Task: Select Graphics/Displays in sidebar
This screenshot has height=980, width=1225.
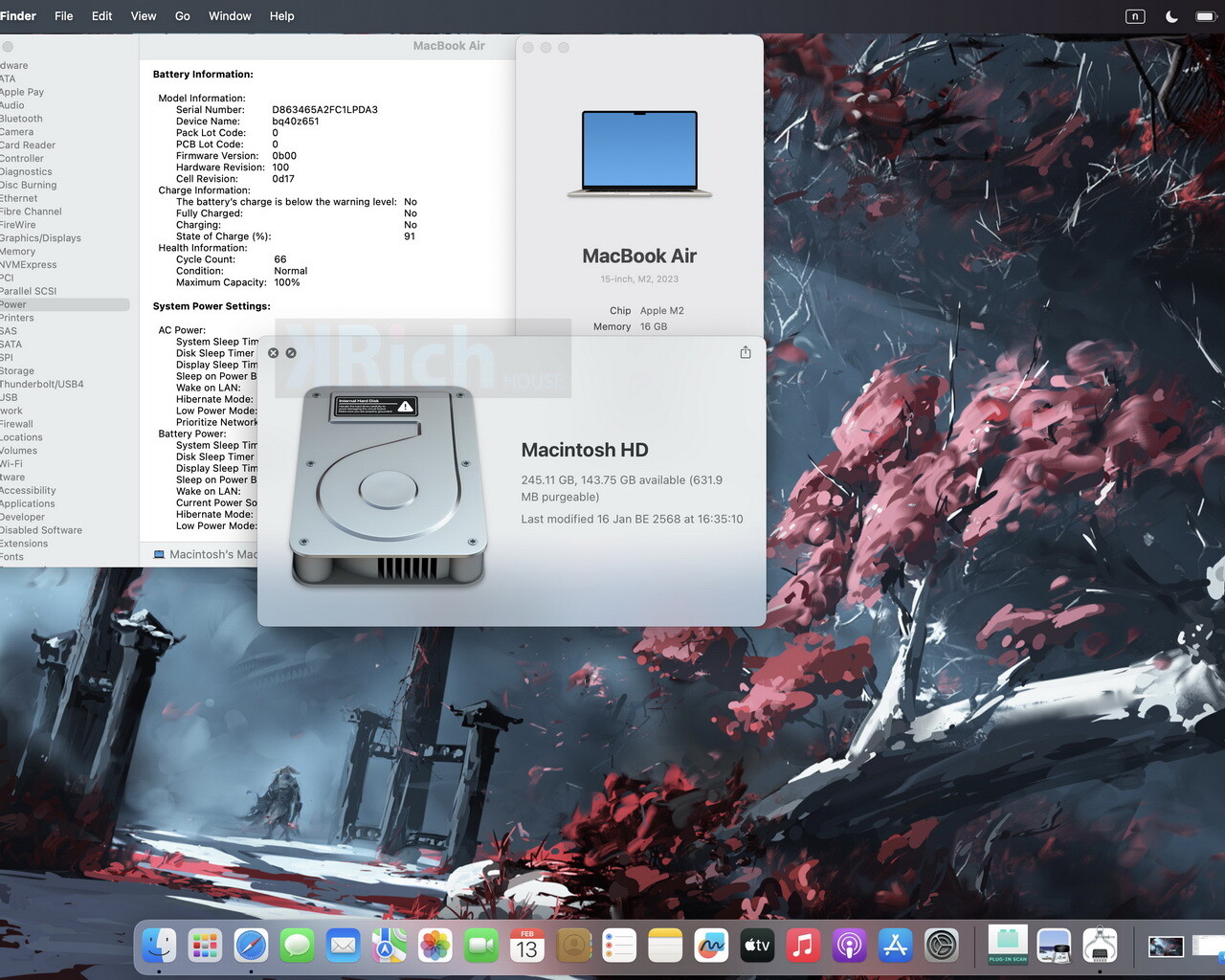Action: tap(40, 238)
